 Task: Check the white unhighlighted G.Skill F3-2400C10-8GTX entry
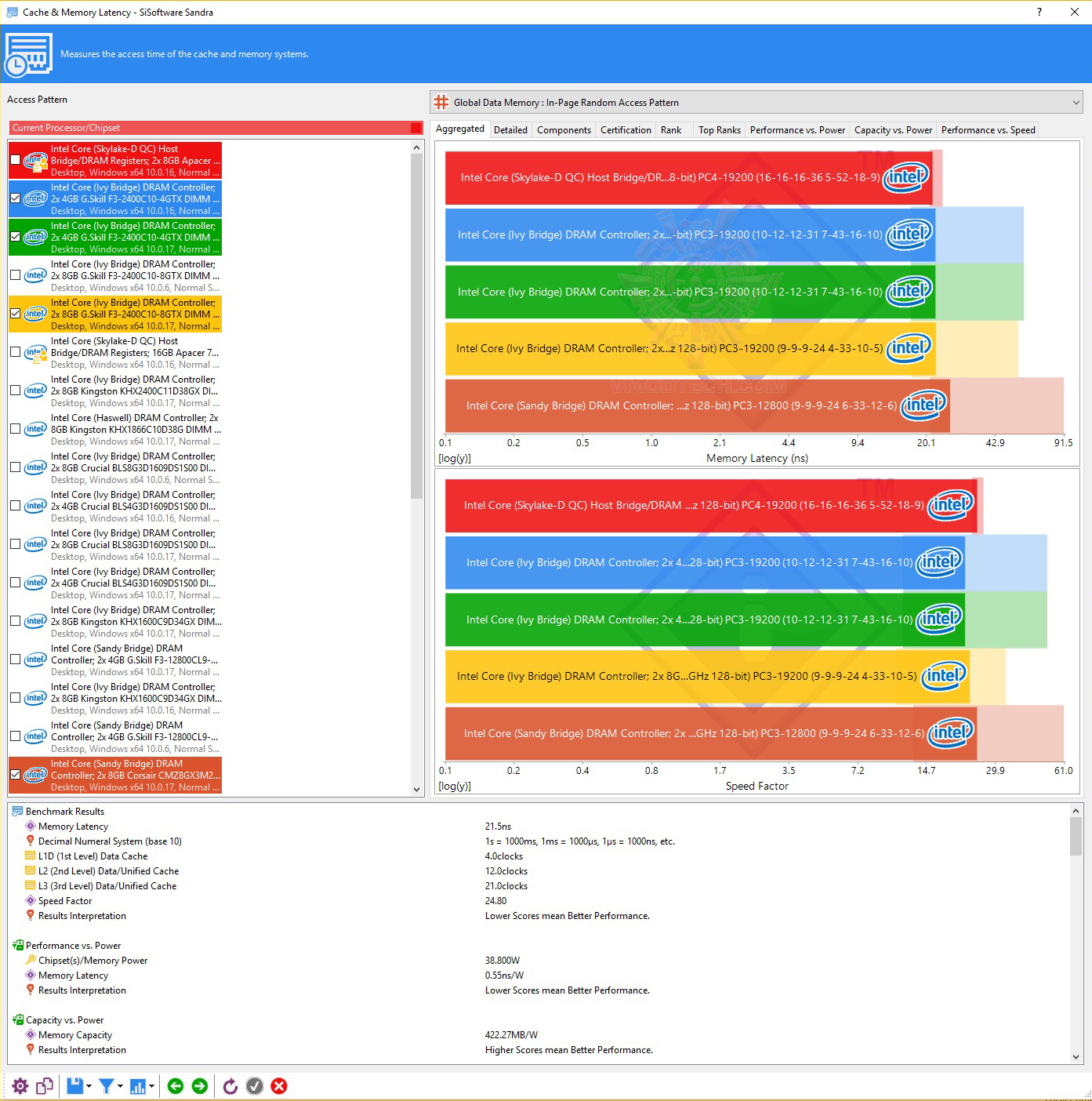[16, 275]
